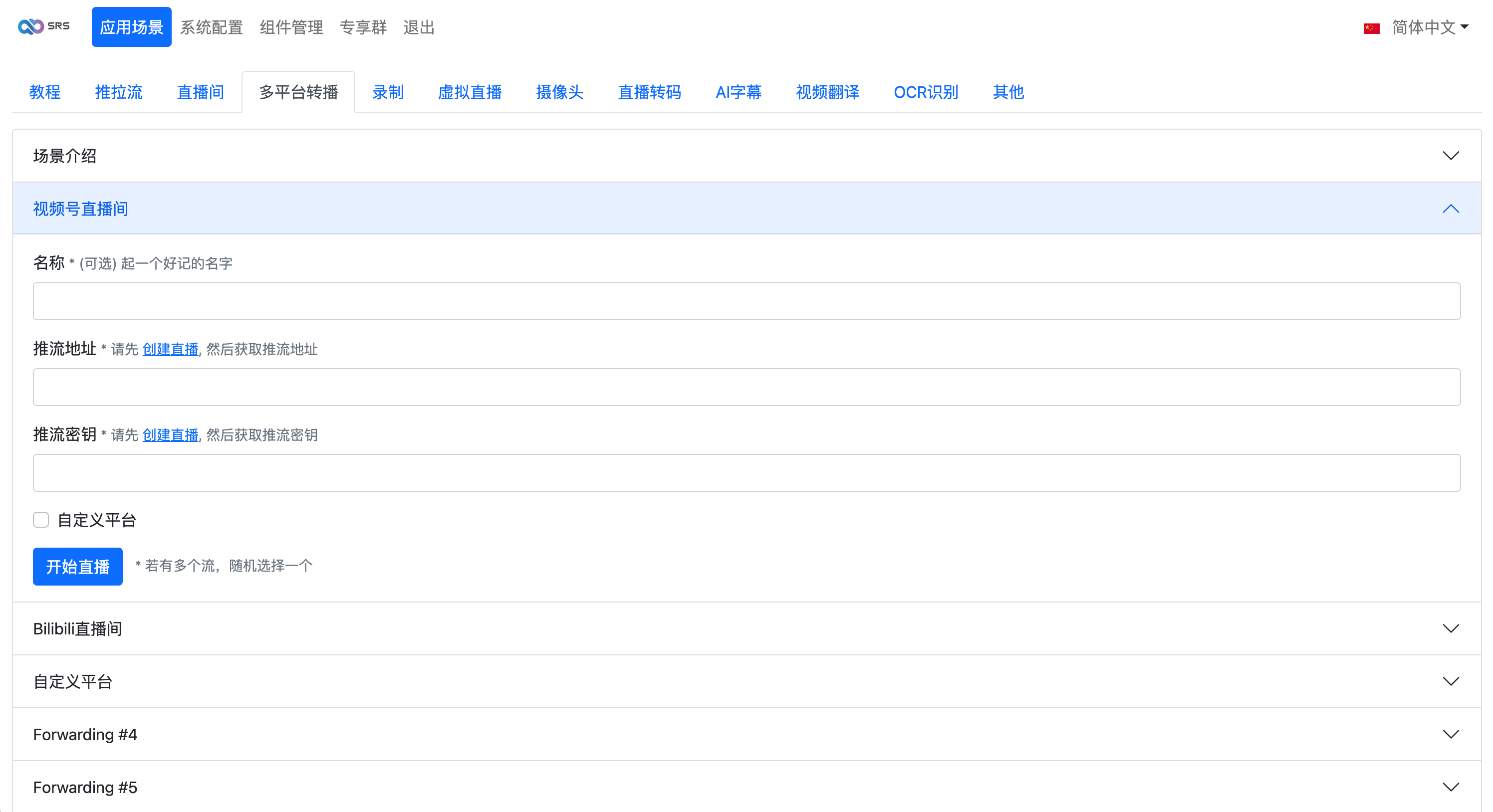Open the OCR识别 tab
This screenshot has height=812, width=1493.
[926, 92]
